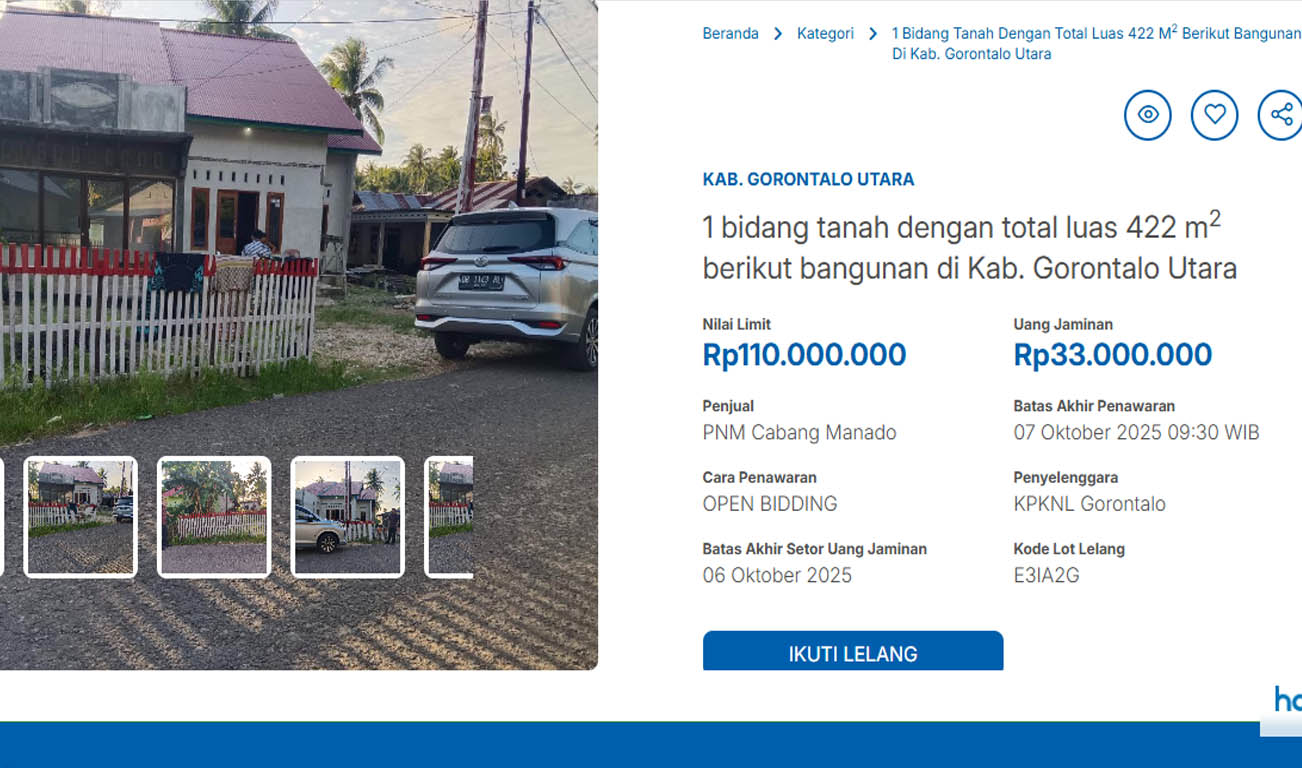Click chevron between Beranda and Kategori
Image resolution: width=1302 pixels, height=768 pixels.
778,34
